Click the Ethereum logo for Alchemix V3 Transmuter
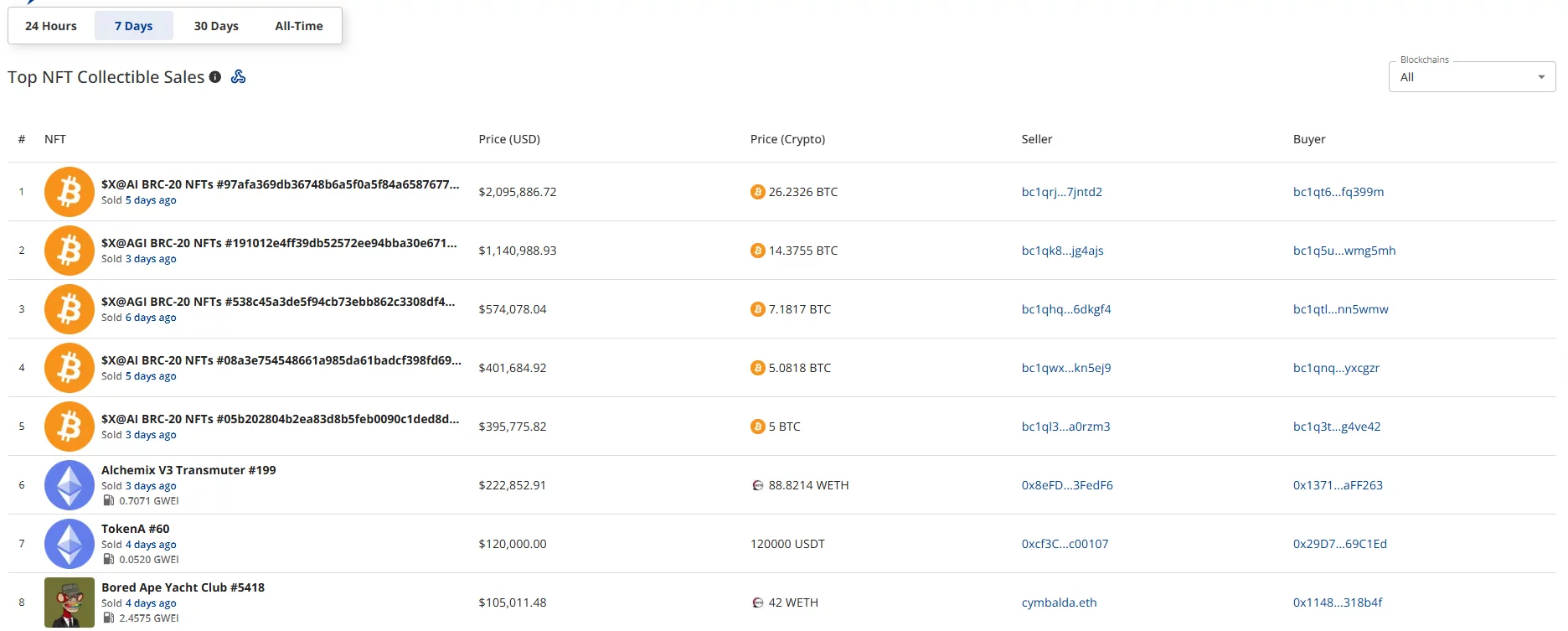The width and height of the screenshot is (1568, 631). click(x=70, y=485)
